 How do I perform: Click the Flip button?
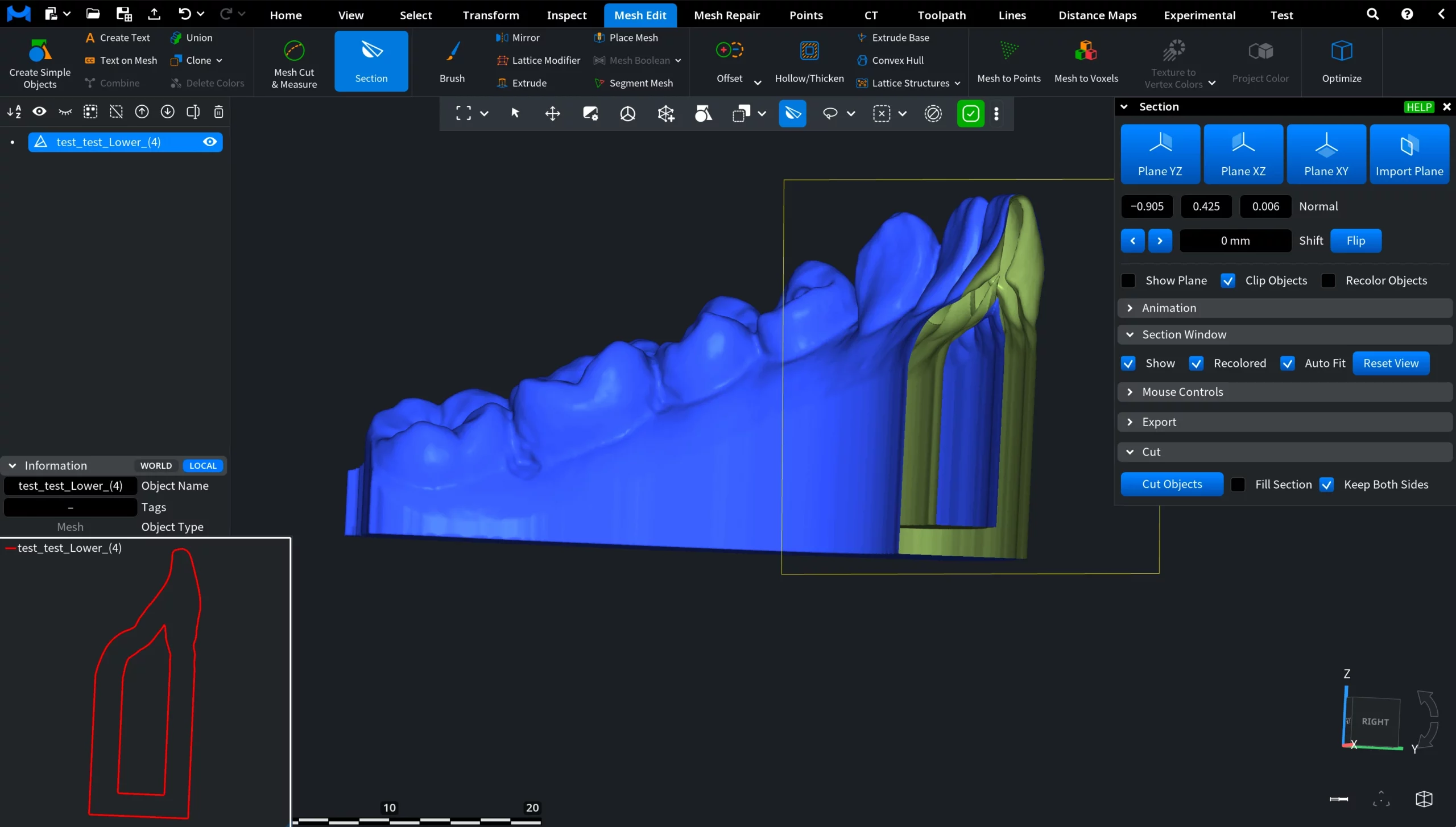pos(1355,241)
